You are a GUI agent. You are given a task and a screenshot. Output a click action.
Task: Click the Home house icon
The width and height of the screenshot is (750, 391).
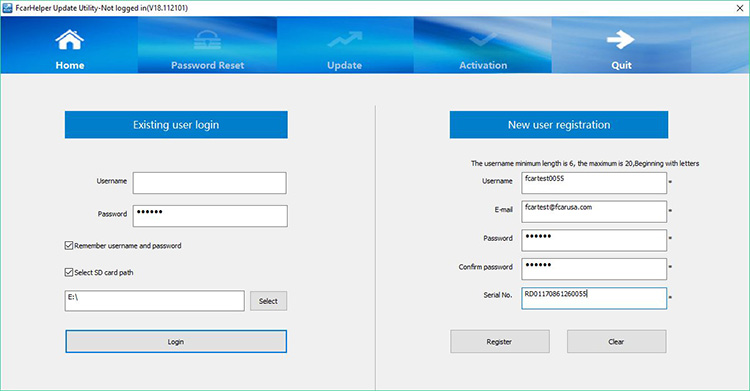click(70, 40)
